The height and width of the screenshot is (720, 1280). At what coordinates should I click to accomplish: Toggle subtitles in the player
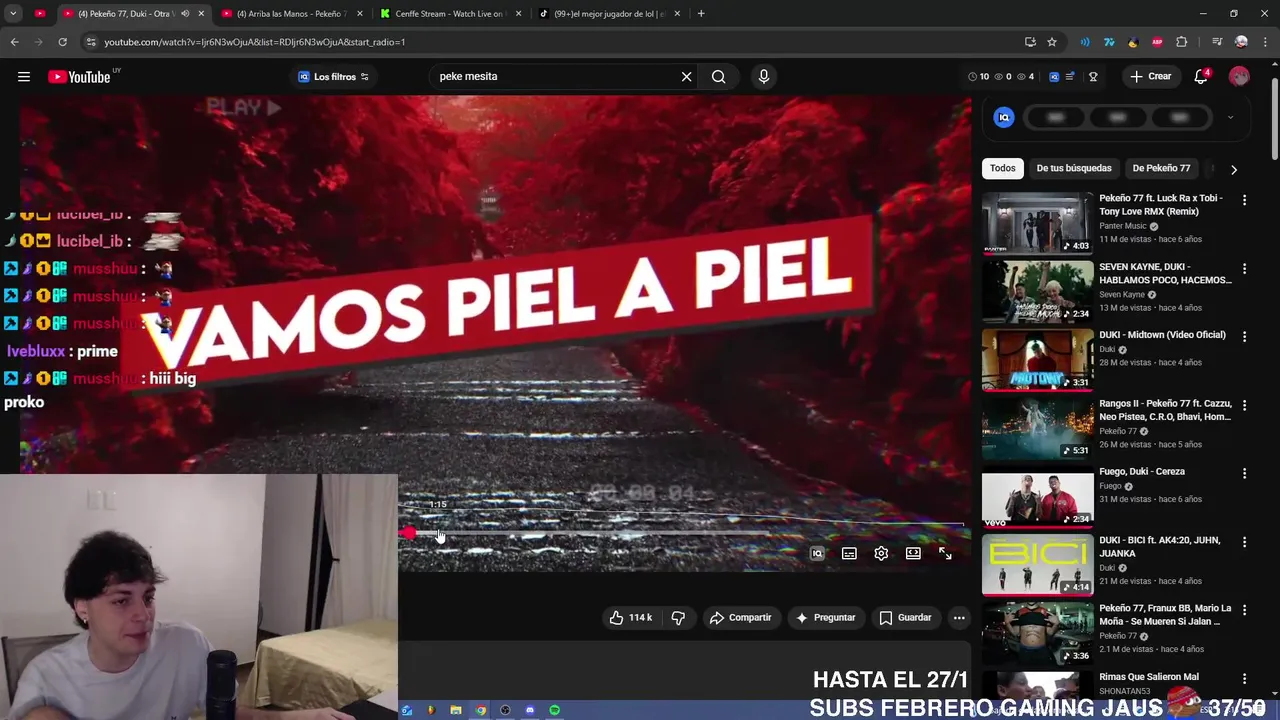point(849,553)
